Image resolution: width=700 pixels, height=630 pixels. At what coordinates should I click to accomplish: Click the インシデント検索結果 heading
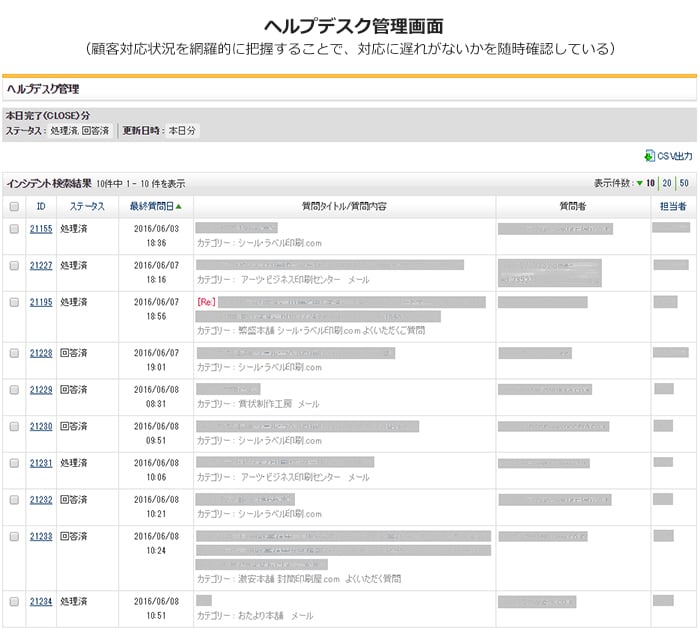pos(49,184)
